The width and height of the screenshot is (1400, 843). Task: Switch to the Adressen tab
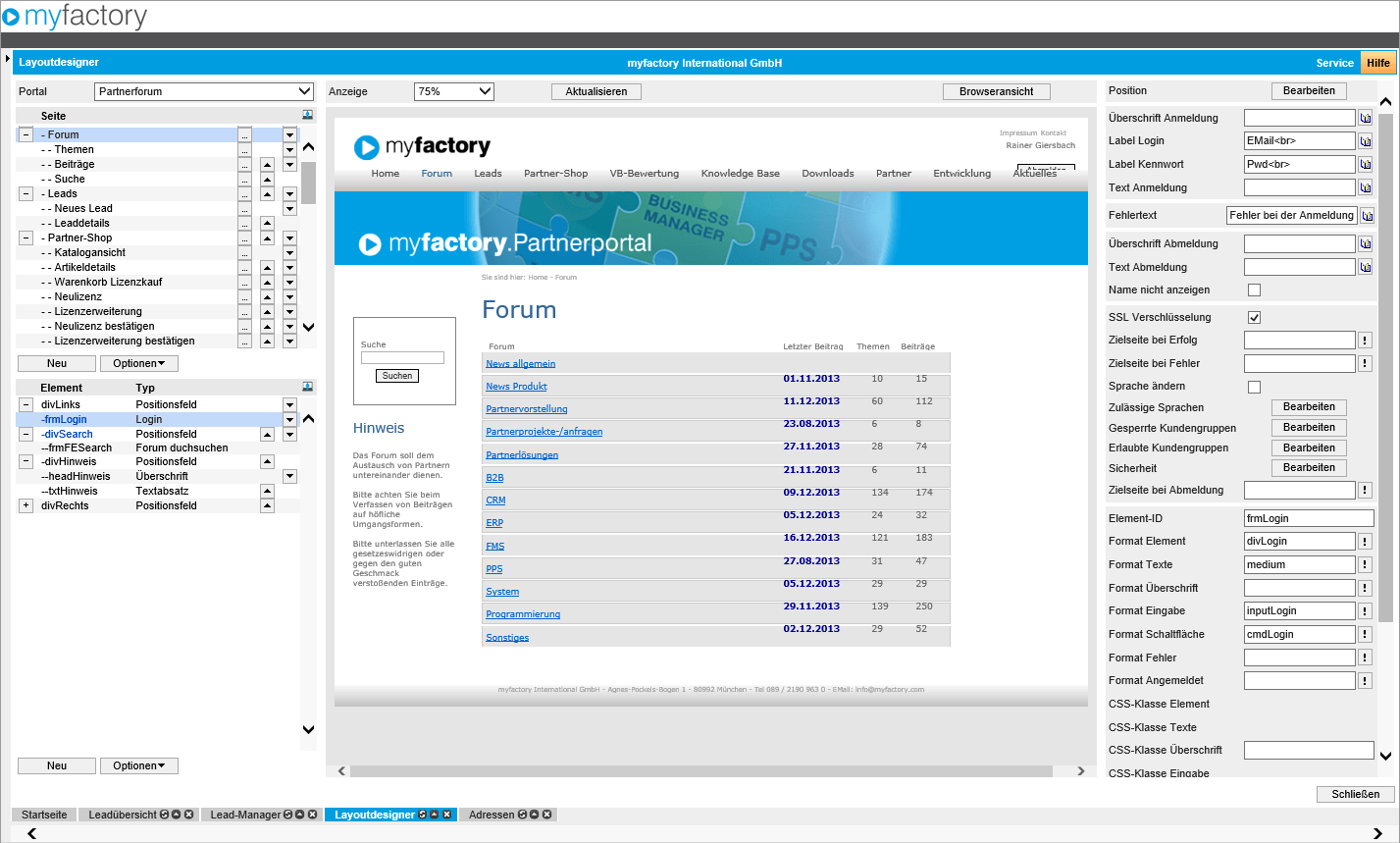pyautogui.click(x=492, y=815)
